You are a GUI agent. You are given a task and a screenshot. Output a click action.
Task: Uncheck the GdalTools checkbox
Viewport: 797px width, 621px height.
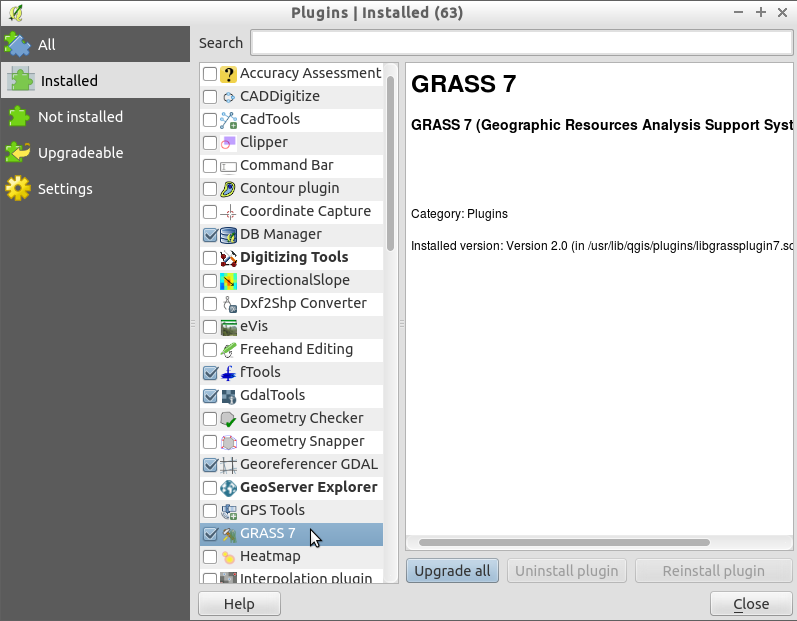tap(210, 396)
